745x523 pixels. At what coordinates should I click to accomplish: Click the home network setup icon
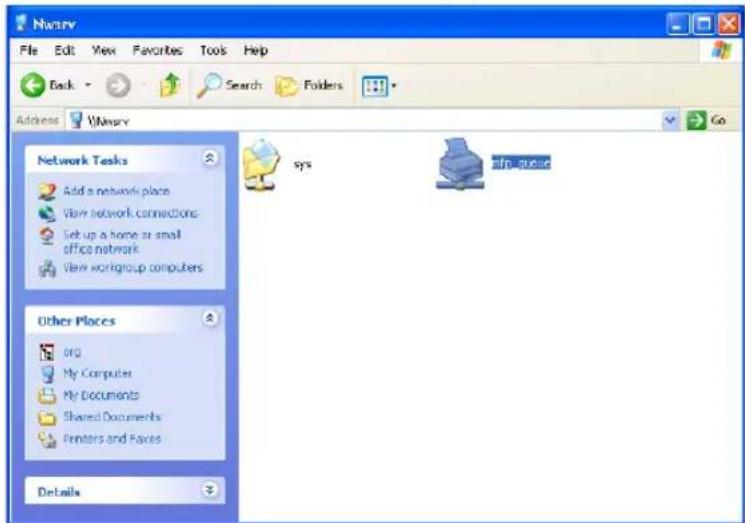pyautogui.click(x=47, y=236)
